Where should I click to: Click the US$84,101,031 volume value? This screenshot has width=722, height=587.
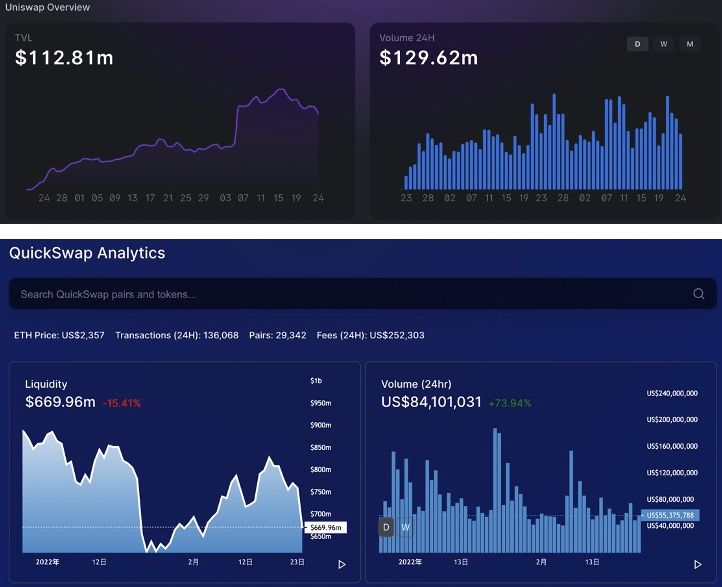tap(431, 402)
